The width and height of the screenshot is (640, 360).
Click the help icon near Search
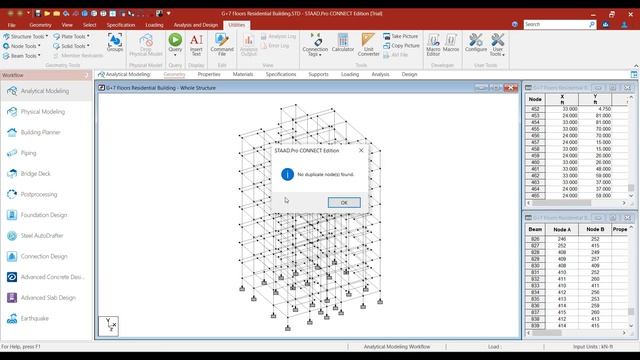click(x=515, y=24)
